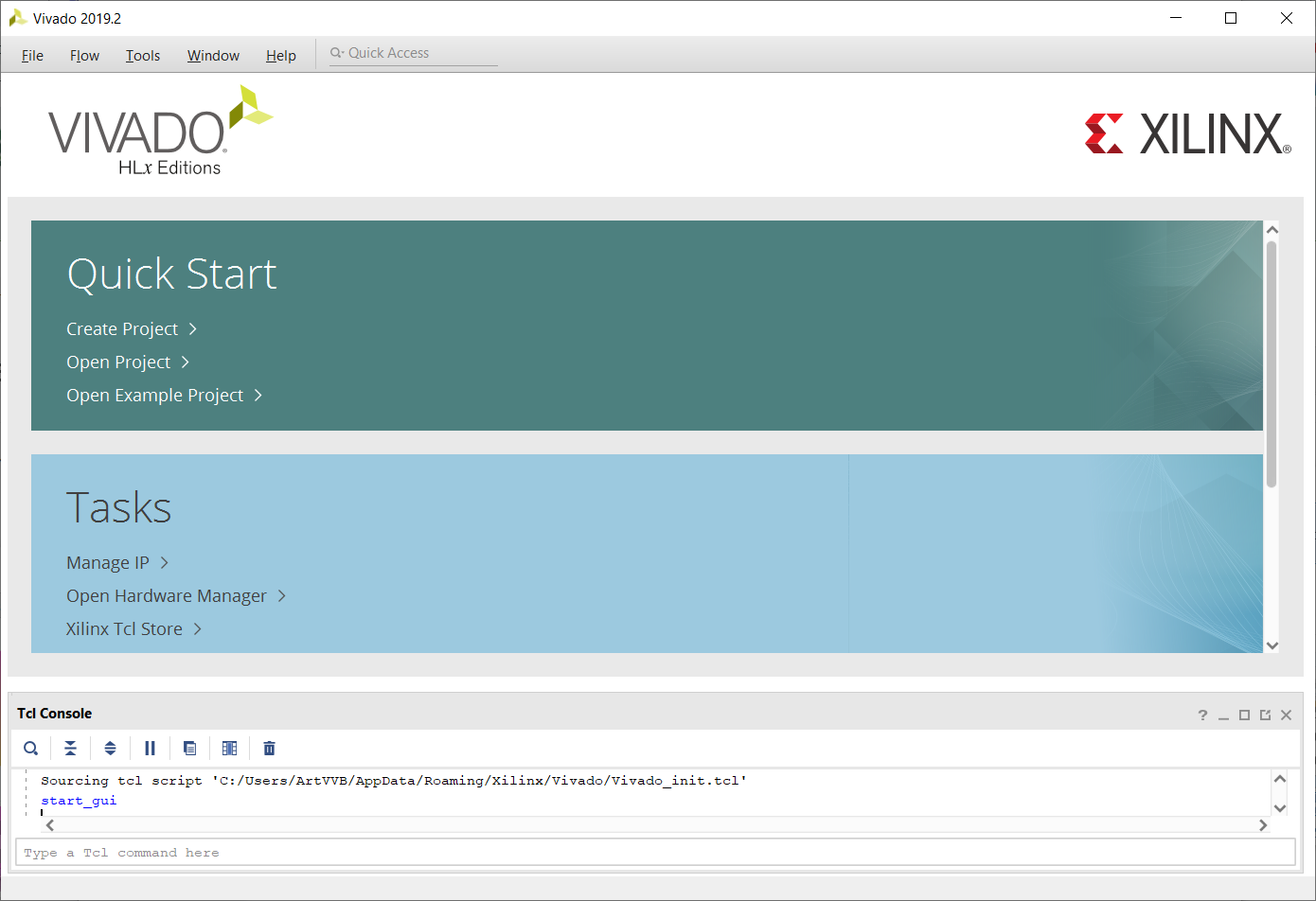Click the Tasks heading
This screenshot has width=1316, height=901.
coord(119,508)
